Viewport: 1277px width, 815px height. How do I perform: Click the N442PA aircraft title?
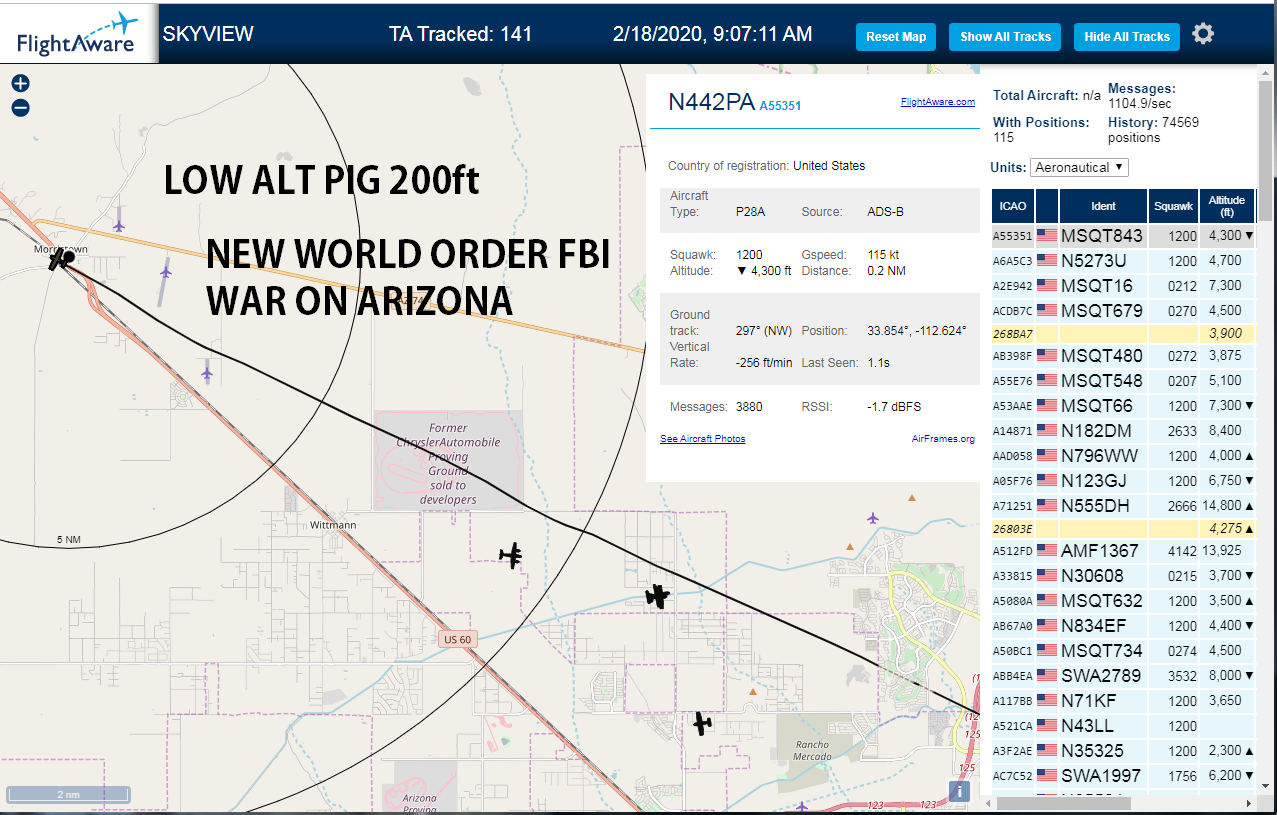click(711, 102)
